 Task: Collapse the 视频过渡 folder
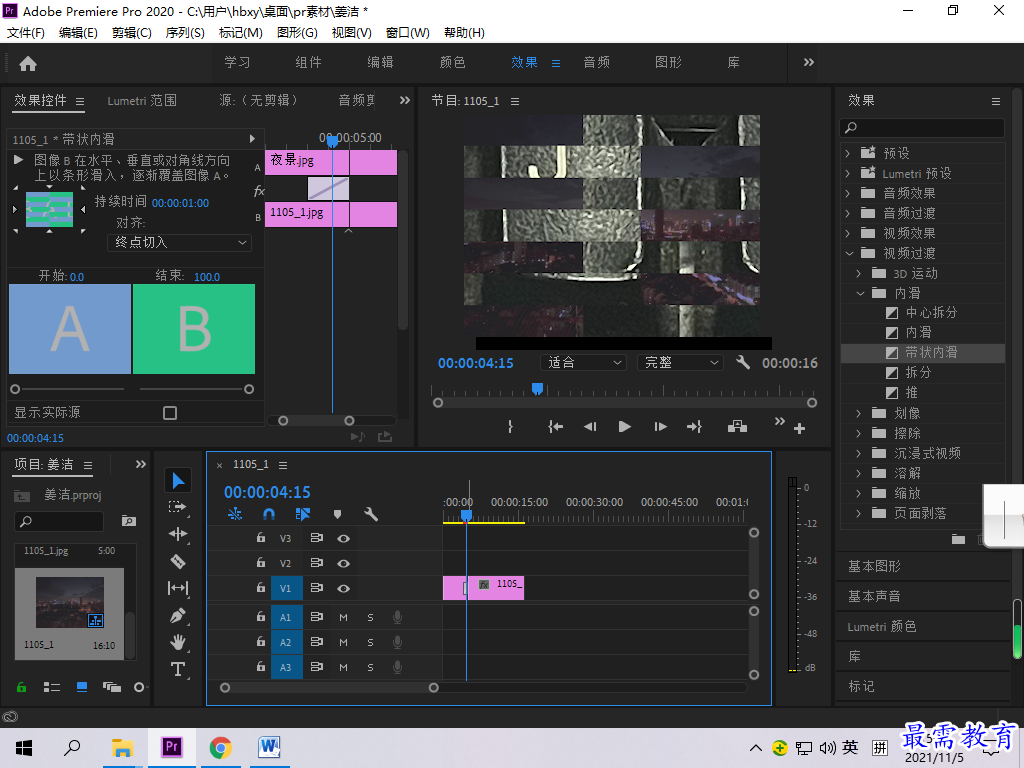pyautogui.click(x=848, y=253)
